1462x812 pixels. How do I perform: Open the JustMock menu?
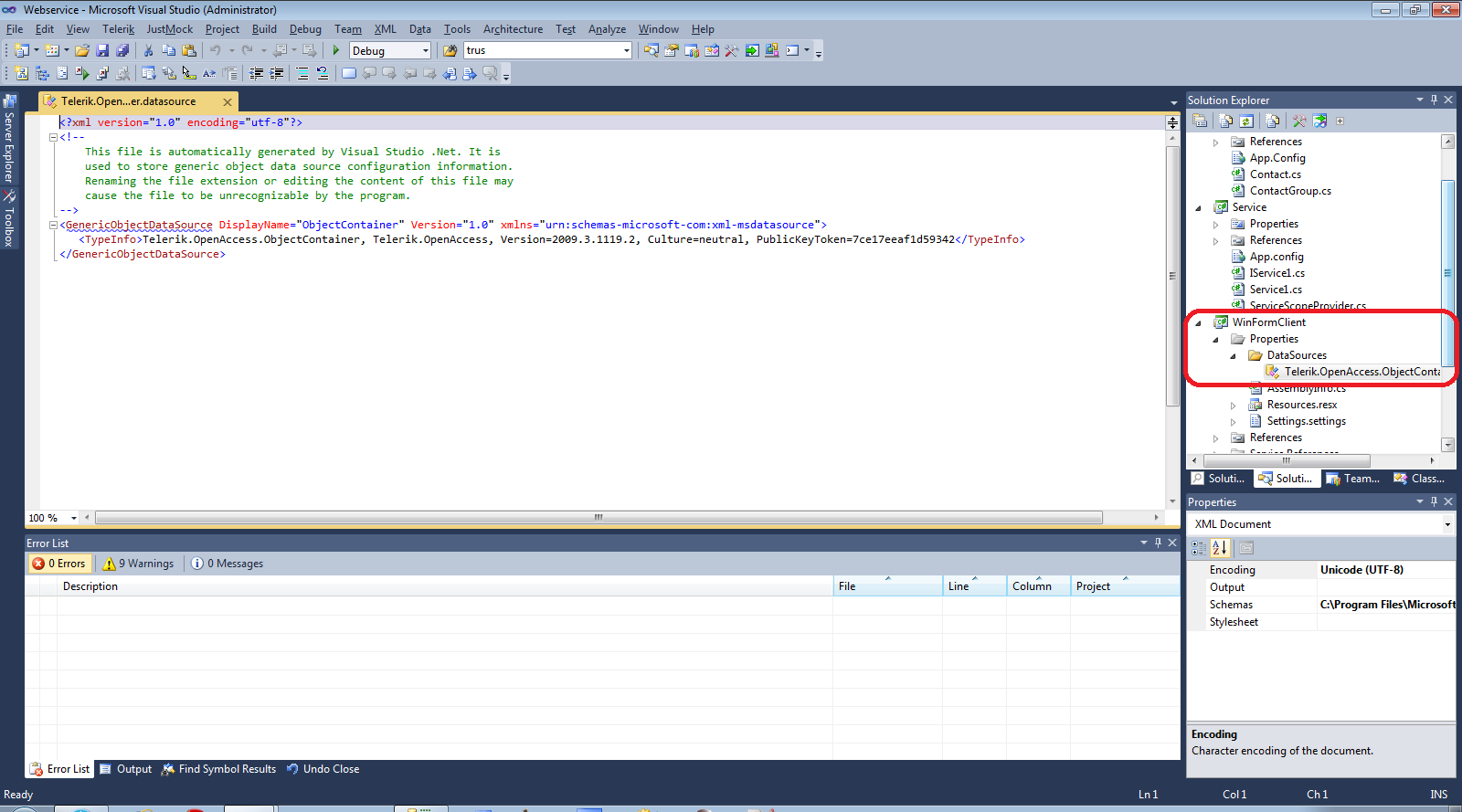tap(170, 29)
